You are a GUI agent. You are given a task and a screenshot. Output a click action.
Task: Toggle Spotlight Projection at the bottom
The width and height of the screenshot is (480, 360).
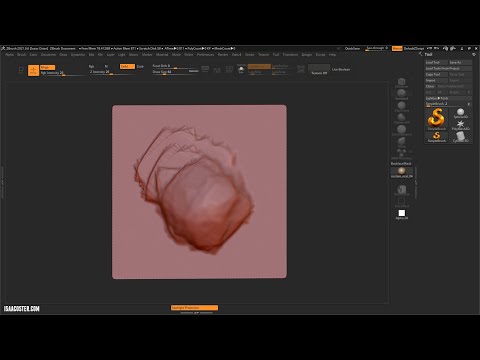[195, 308]
